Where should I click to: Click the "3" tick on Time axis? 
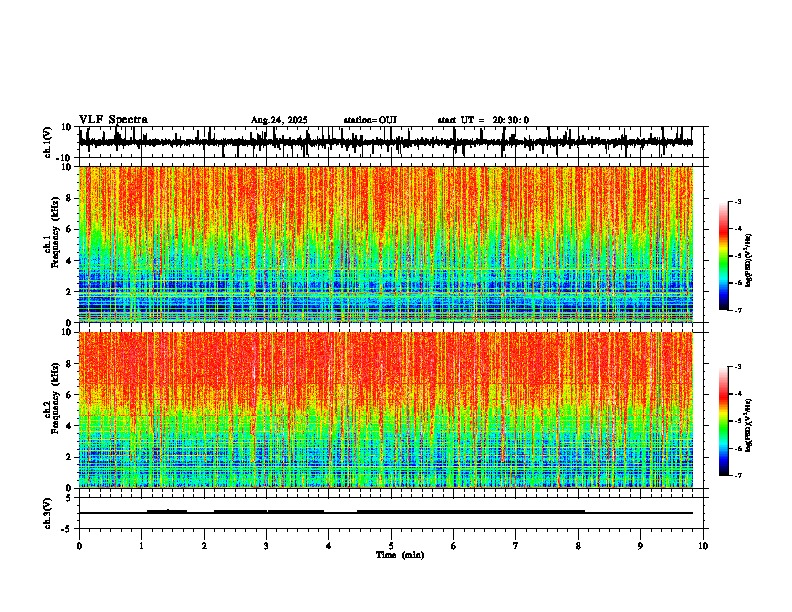coord(266,546)
